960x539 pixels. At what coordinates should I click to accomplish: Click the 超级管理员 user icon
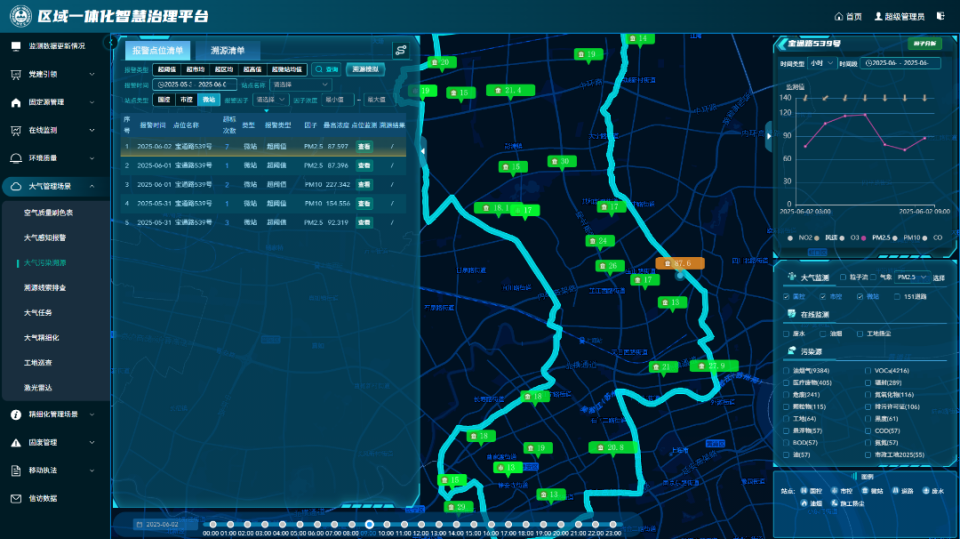point(878,17)
